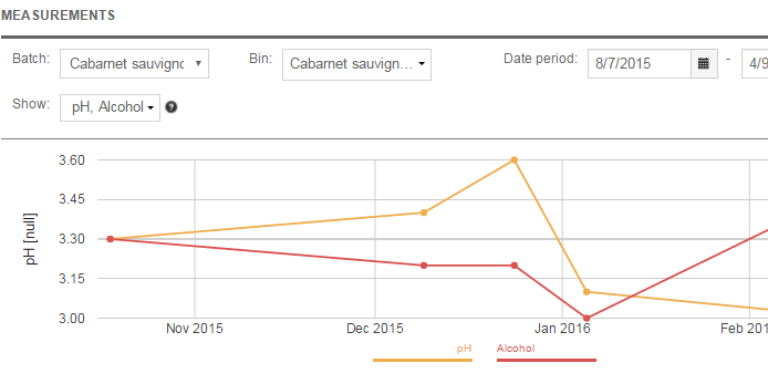The image size is (768, 384).
Task: Click the MEASUREMENTS section heading
Action: click(58, 16)
